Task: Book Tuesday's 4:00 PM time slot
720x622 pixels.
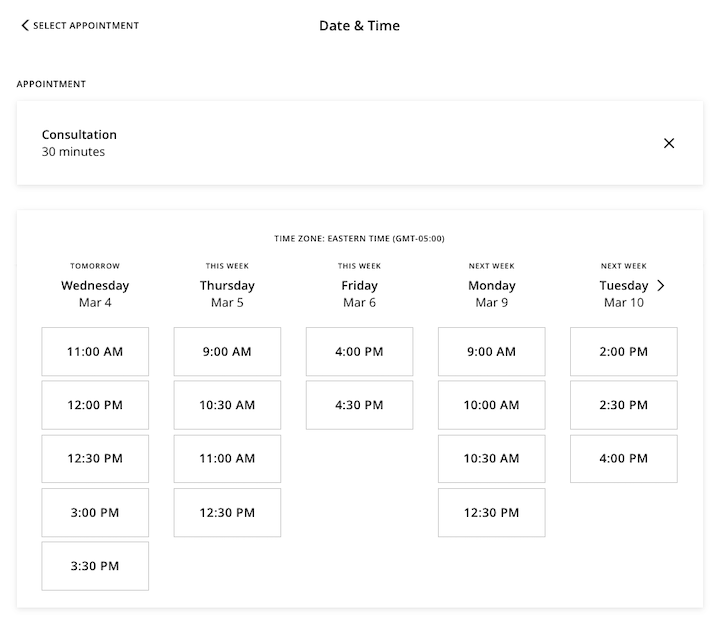Action: click(623, 459)
